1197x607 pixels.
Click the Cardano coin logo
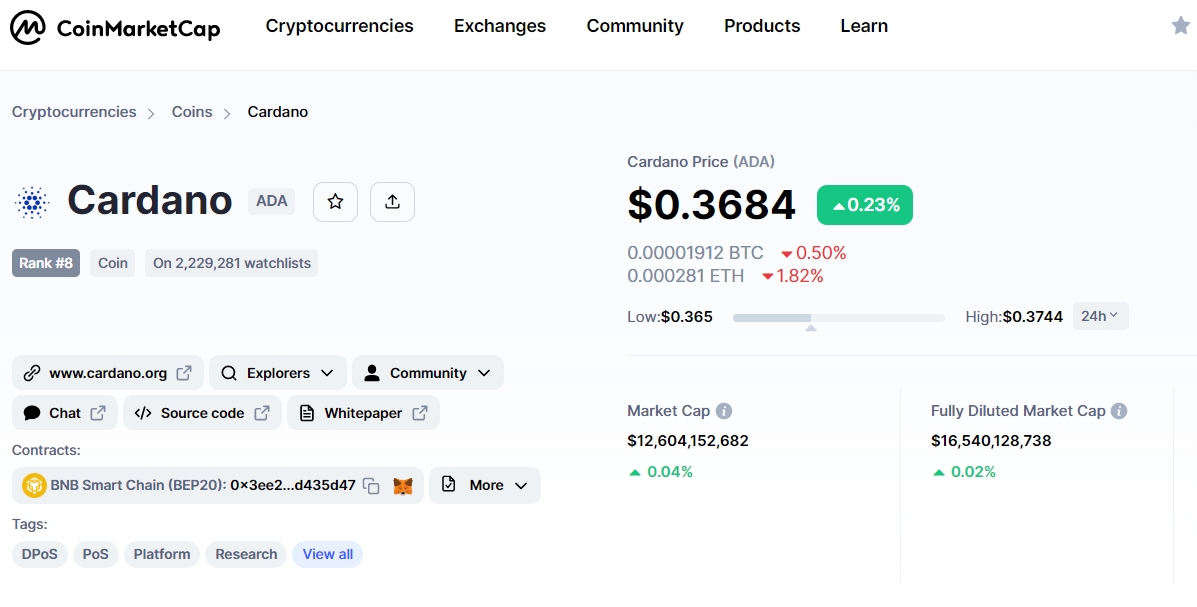(x=32, y=202)
